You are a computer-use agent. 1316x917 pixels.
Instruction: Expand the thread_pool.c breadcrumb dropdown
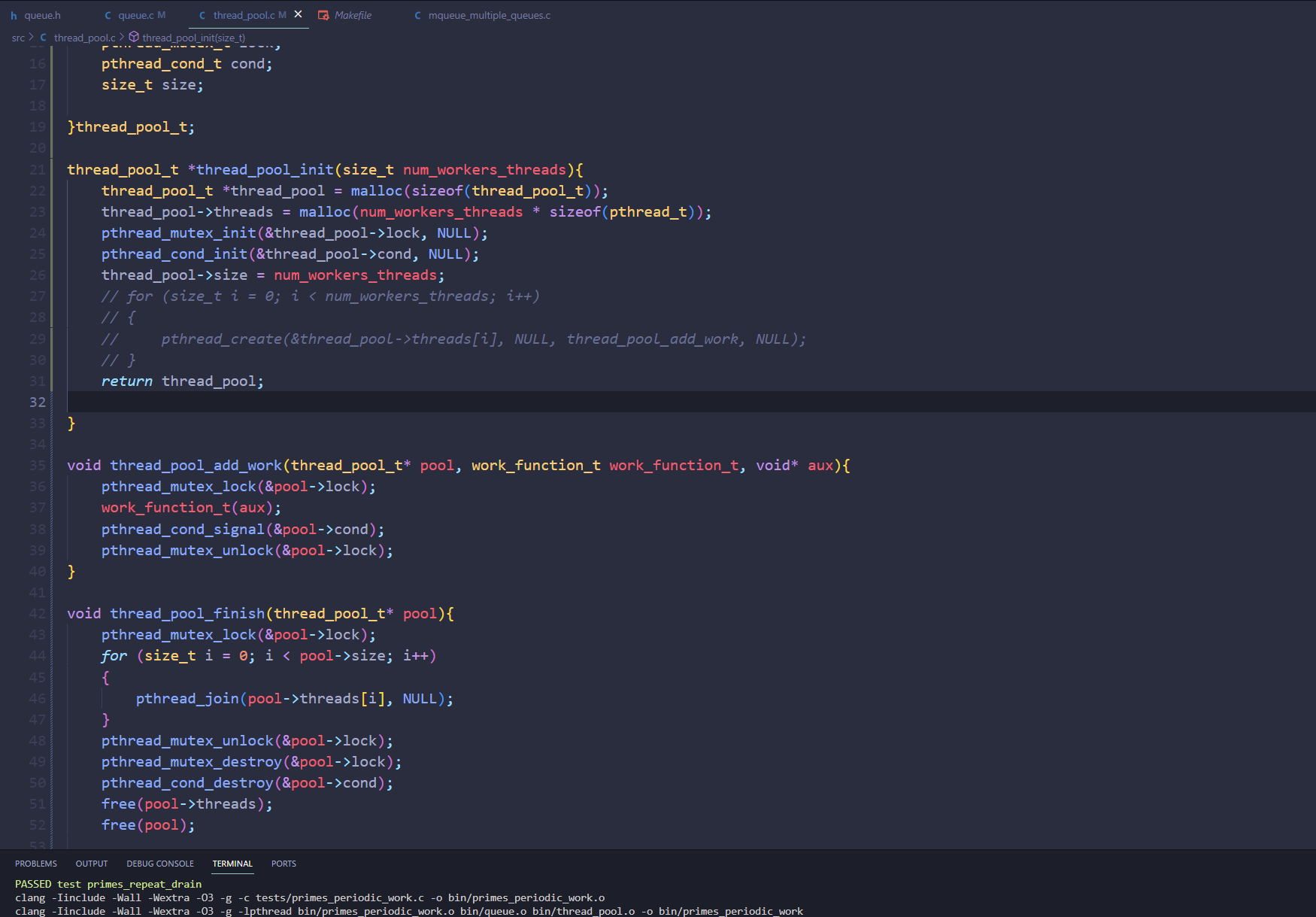(x=84, y=38)
